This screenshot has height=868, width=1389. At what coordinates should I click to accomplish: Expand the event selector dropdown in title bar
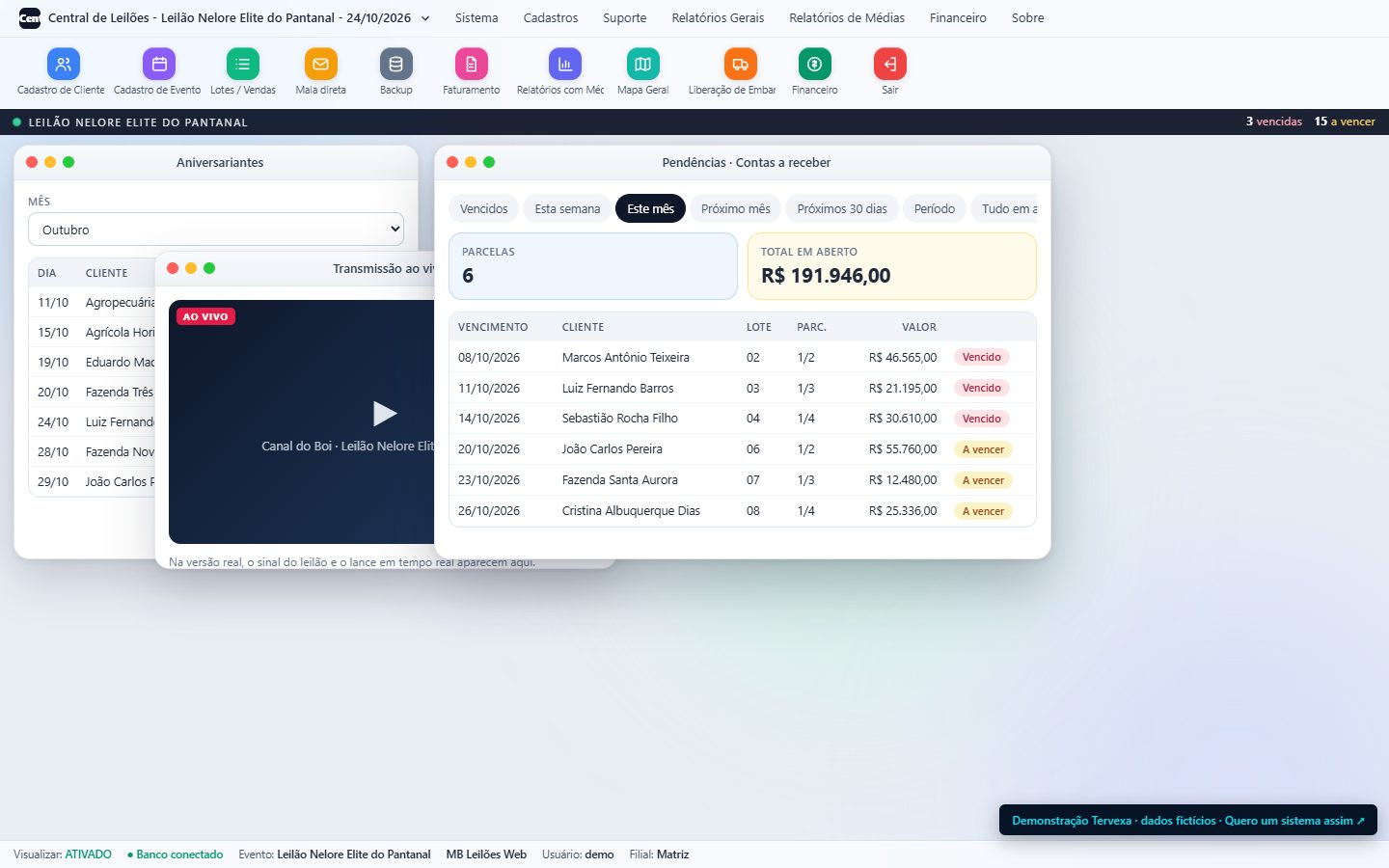tap(425, 18)
